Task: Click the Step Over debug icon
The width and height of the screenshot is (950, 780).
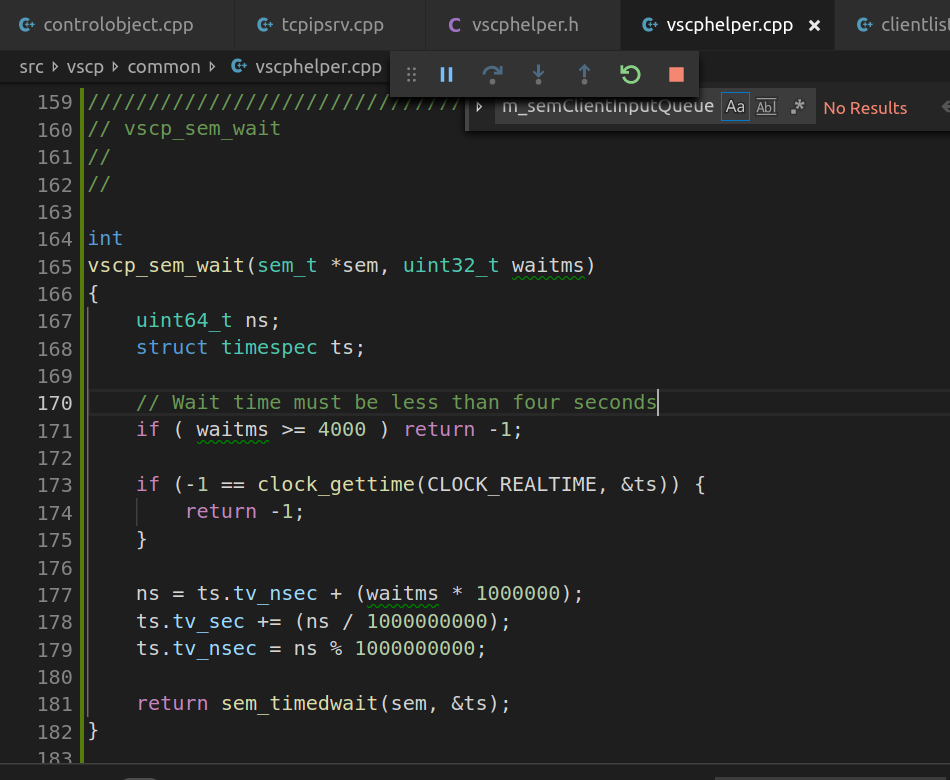Action: pos(492,75)
